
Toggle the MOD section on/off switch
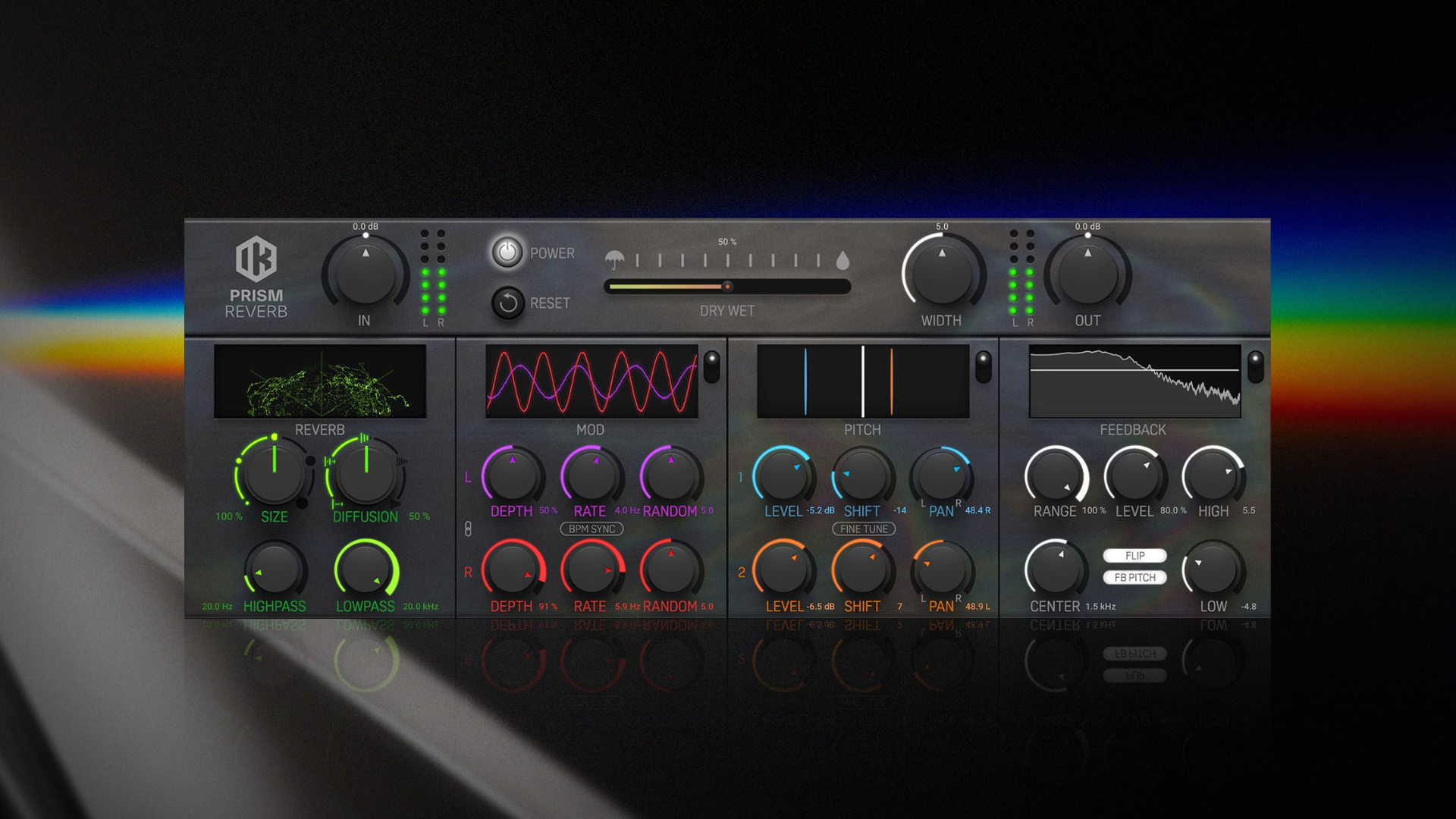711,366
